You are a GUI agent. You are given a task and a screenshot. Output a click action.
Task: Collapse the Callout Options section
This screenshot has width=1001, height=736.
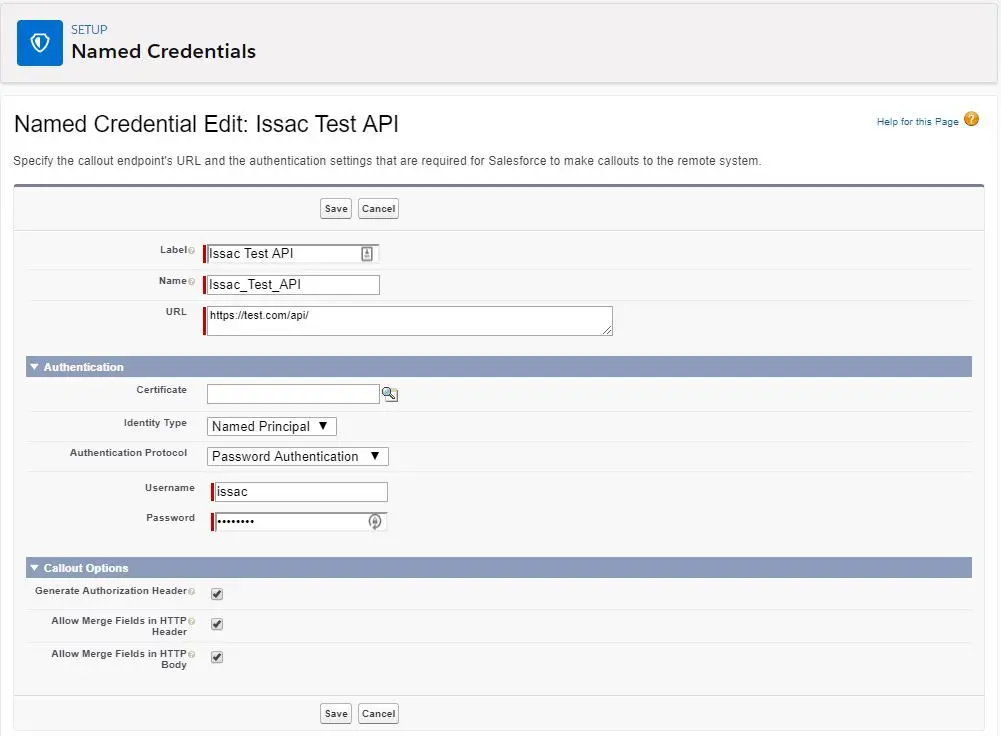tap(34, 568)
